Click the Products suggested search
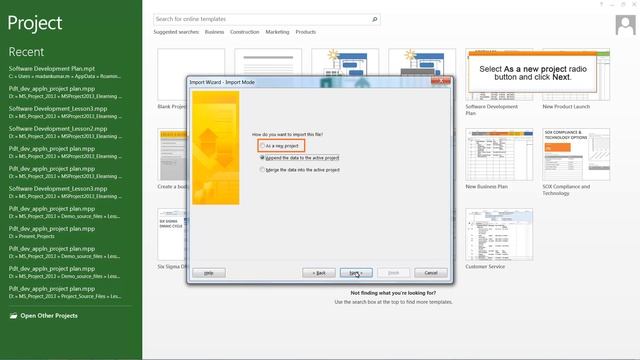This screenshot has width=640, height=360. tap(306, 32)
